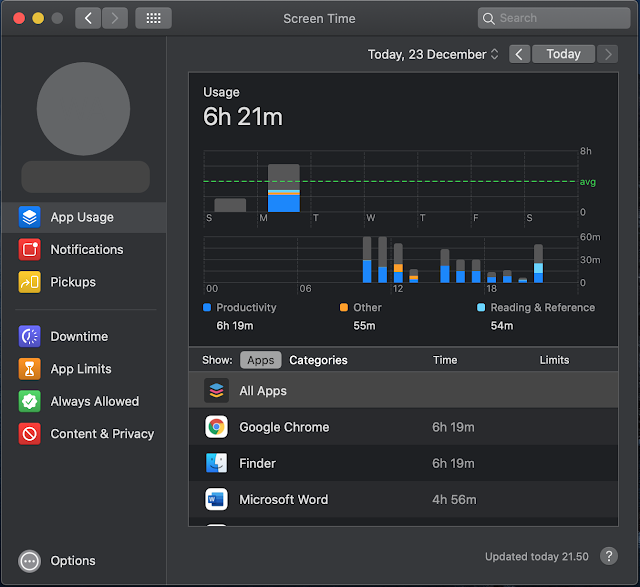The height and width of the screenshot is (587, 640).
Task: Select App Usage in the sidebar
Action: pyautogui.click(x=84, y=217)
